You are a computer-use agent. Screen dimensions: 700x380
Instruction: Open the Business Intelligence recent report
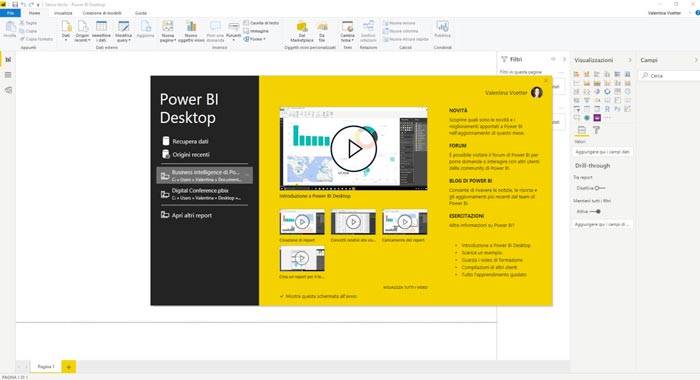coord(204,175)
